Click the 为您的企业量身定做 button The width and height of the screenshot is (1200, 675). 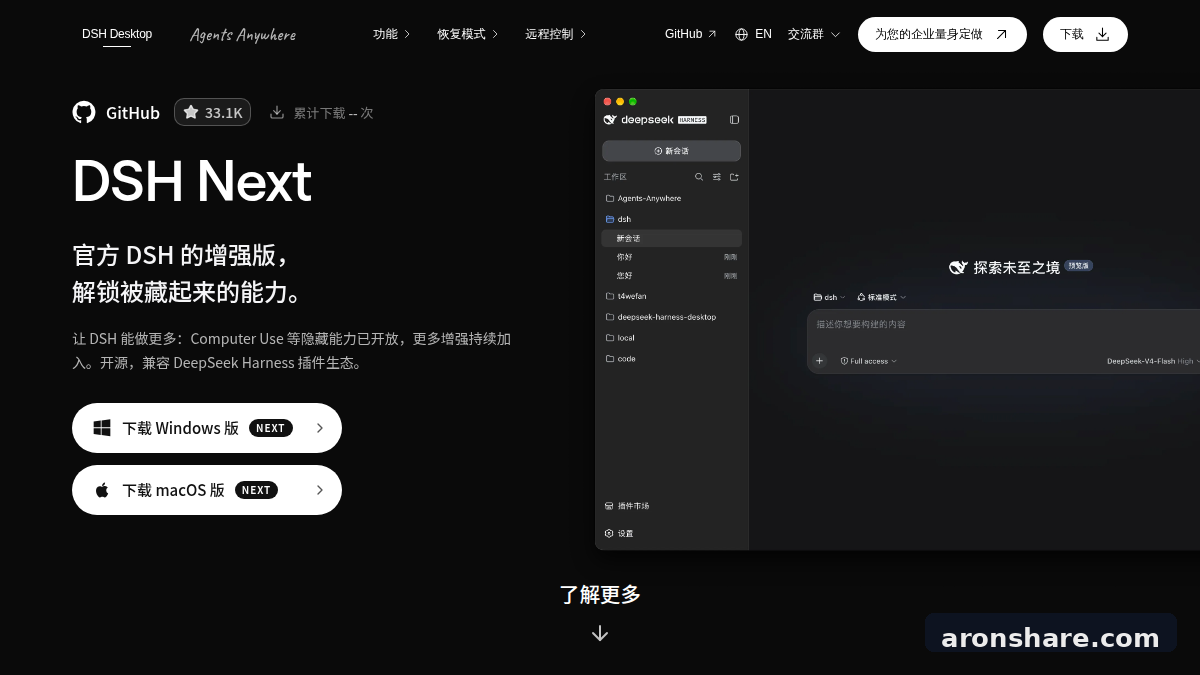(x=942, y=34)
